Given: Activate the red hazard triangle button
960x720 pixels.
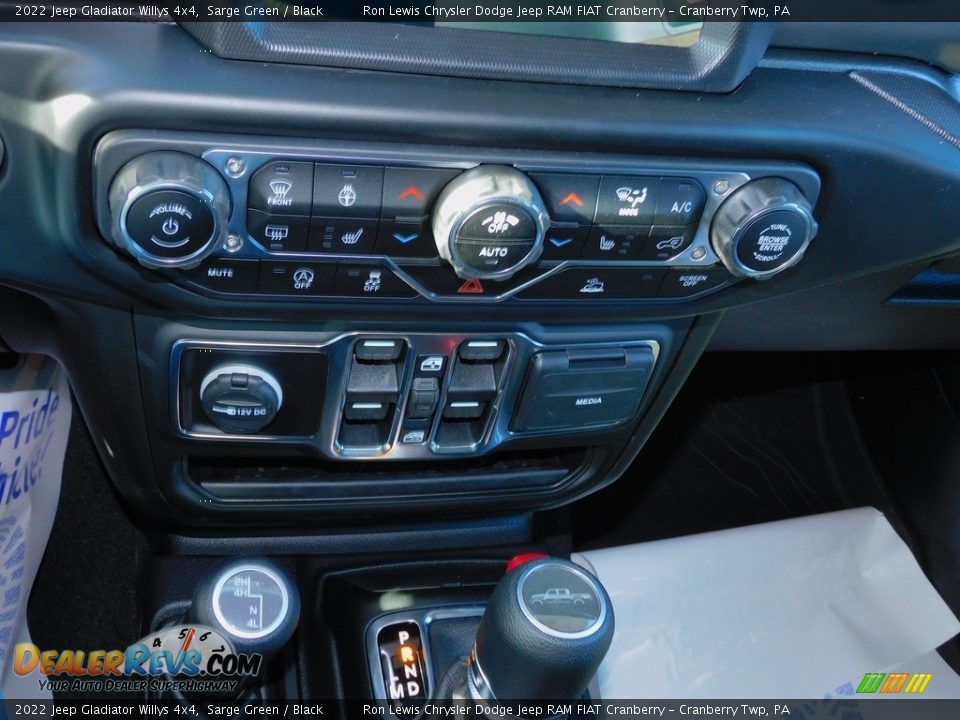Looking at the screenshot, I should (470, 285).
